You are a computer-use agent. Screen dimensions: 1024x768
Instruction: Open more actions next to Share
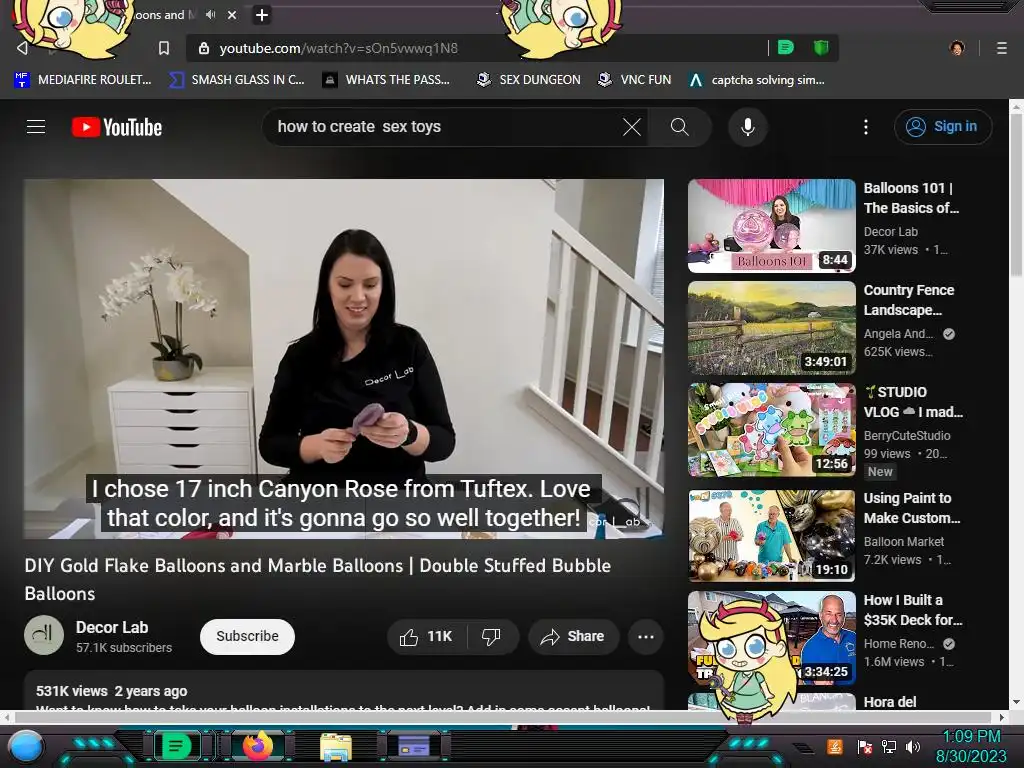point(645,636)
